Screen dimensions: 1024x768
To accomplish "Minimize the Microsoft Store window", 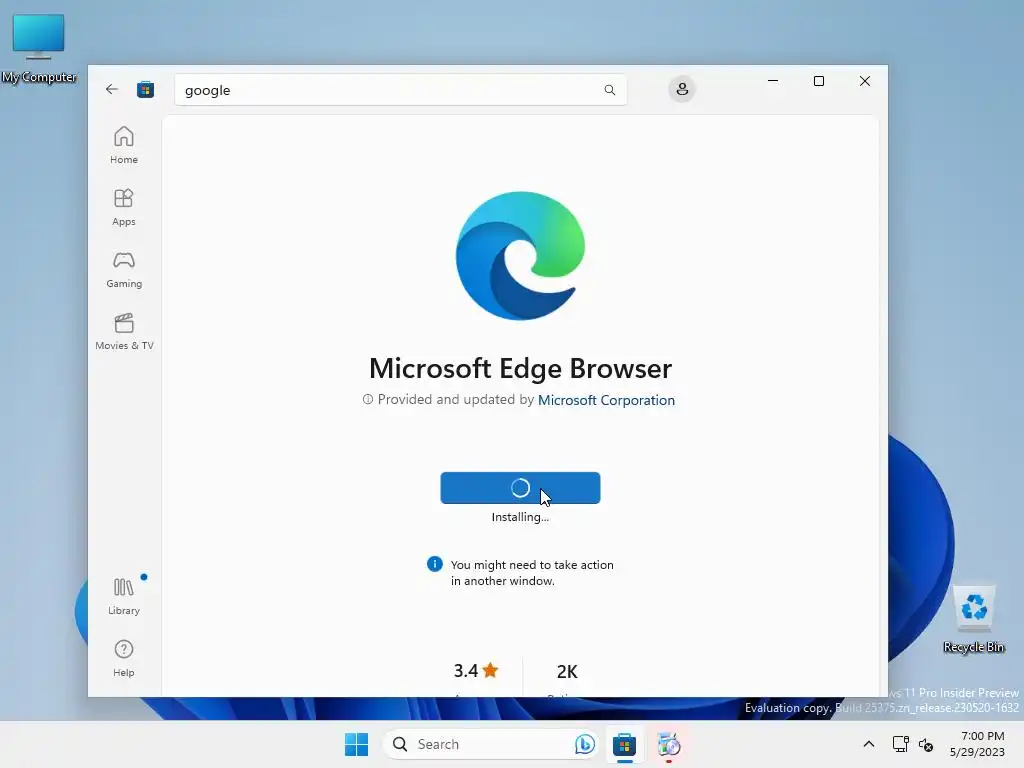I will pyautogui.click(x=773, y=81).
